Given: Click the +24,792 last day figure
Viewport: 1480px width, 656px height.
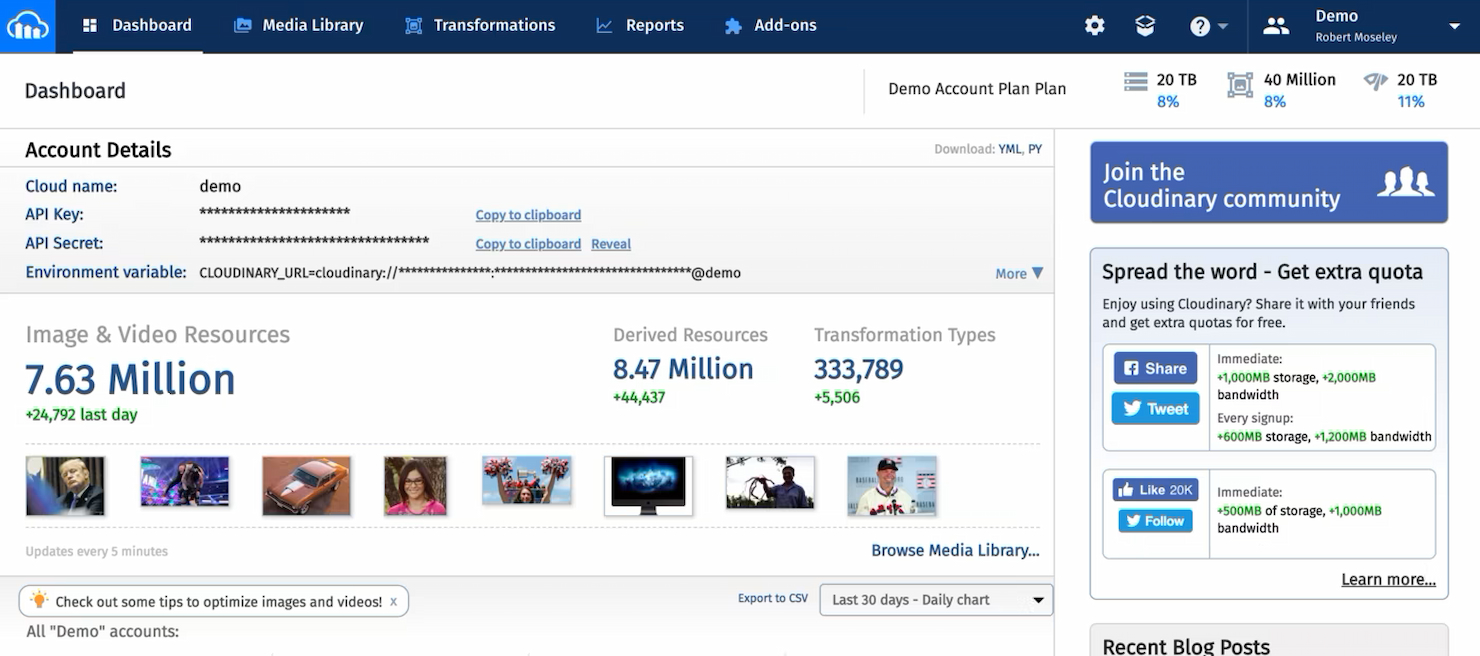Looking at the screenshot, I should (81, 415).
